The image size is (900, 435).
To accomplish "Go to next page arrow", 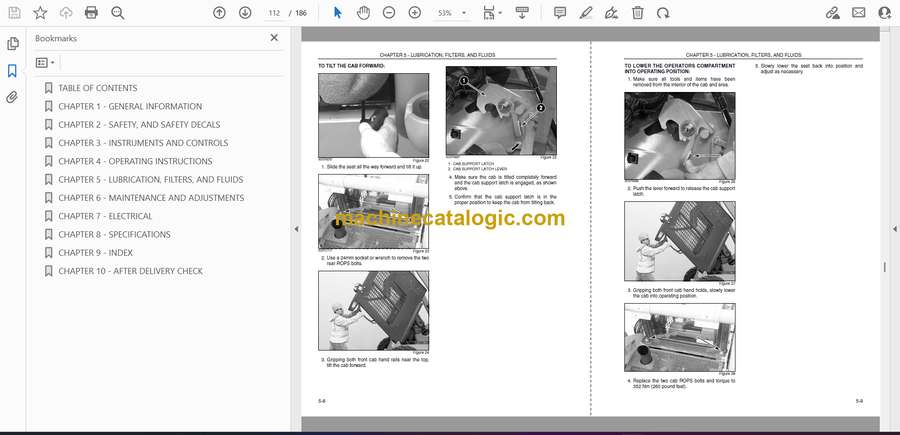I will (x=245, y=13).
